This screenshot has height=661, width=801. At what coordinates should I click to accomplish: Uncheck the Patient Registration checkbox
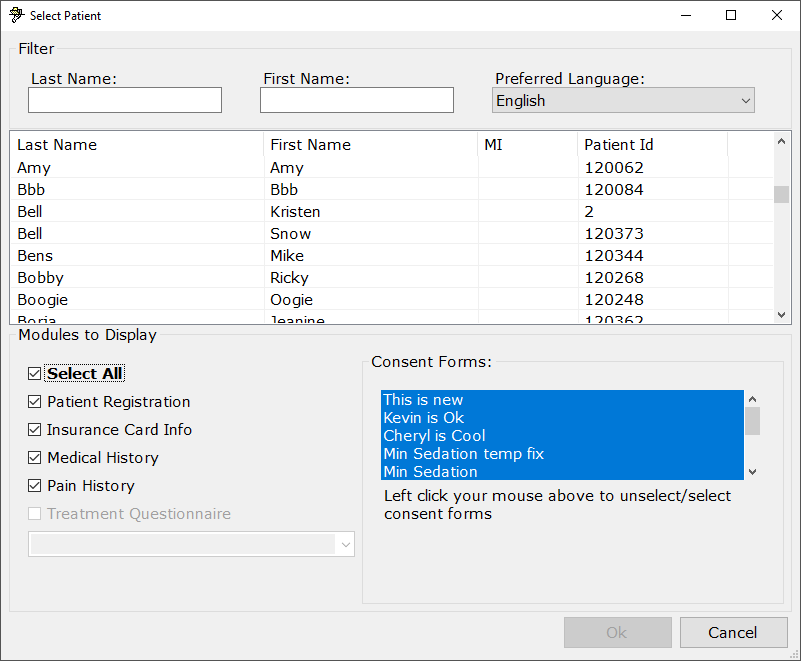point(35,402)
